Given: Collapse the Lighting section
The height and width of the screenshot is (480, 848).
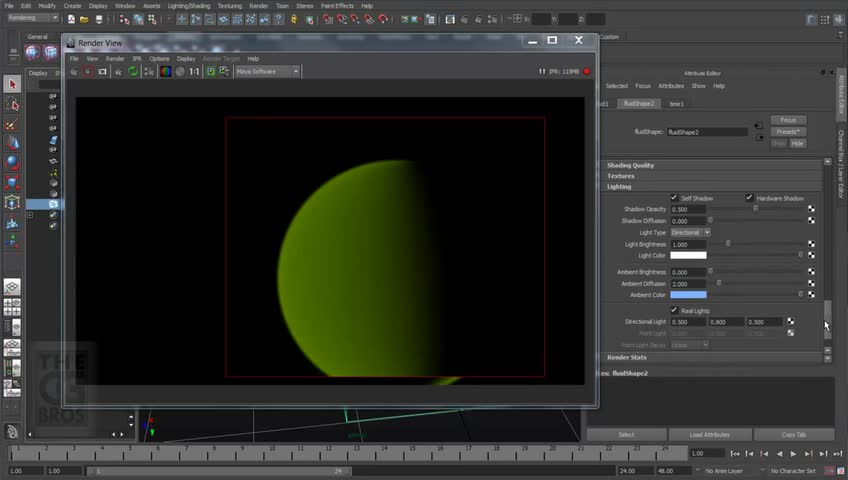Looking at the screenshot, I should 619,187.
